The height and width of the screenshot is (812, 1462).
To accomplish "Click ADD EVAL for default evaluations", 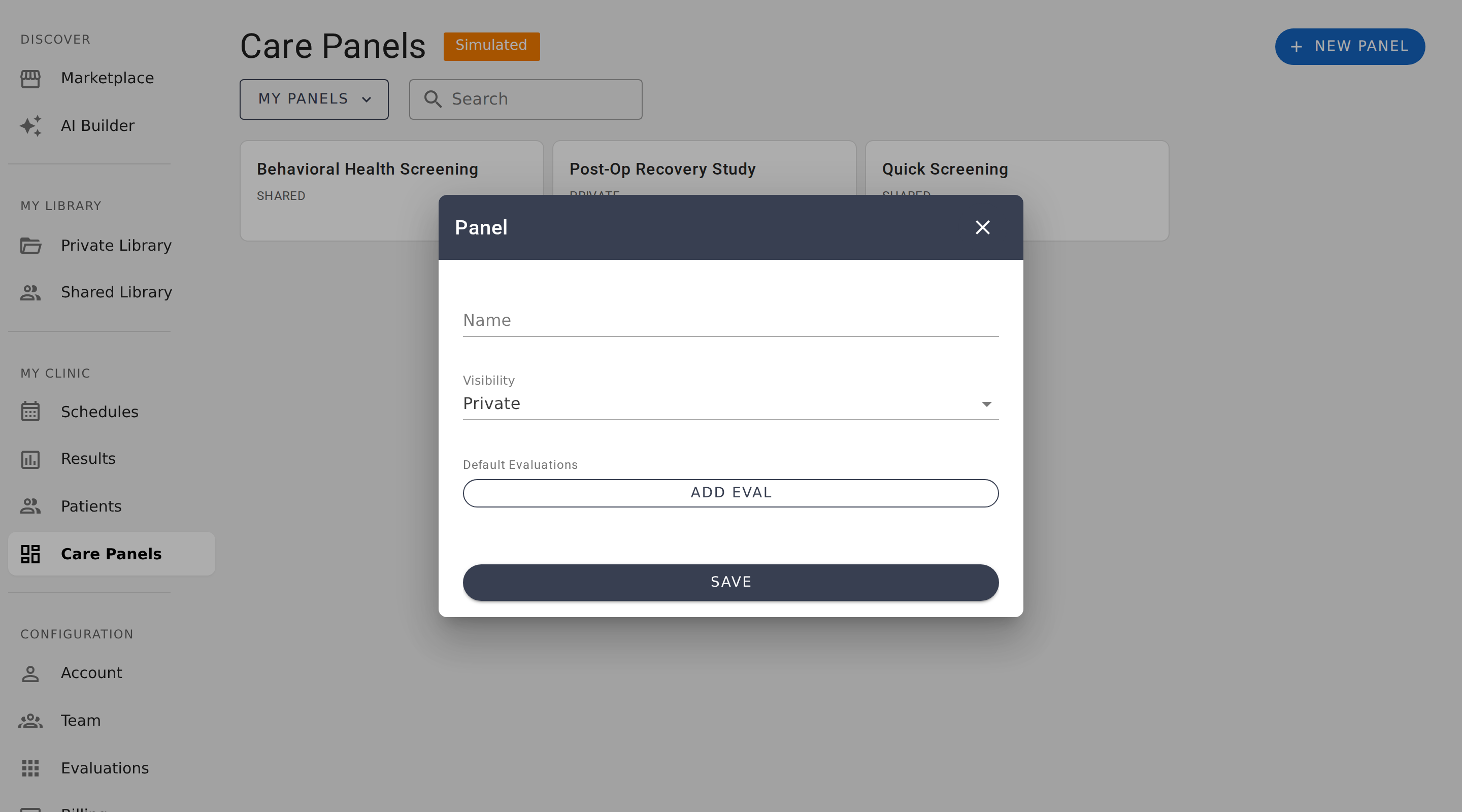I will pos(730,493).
